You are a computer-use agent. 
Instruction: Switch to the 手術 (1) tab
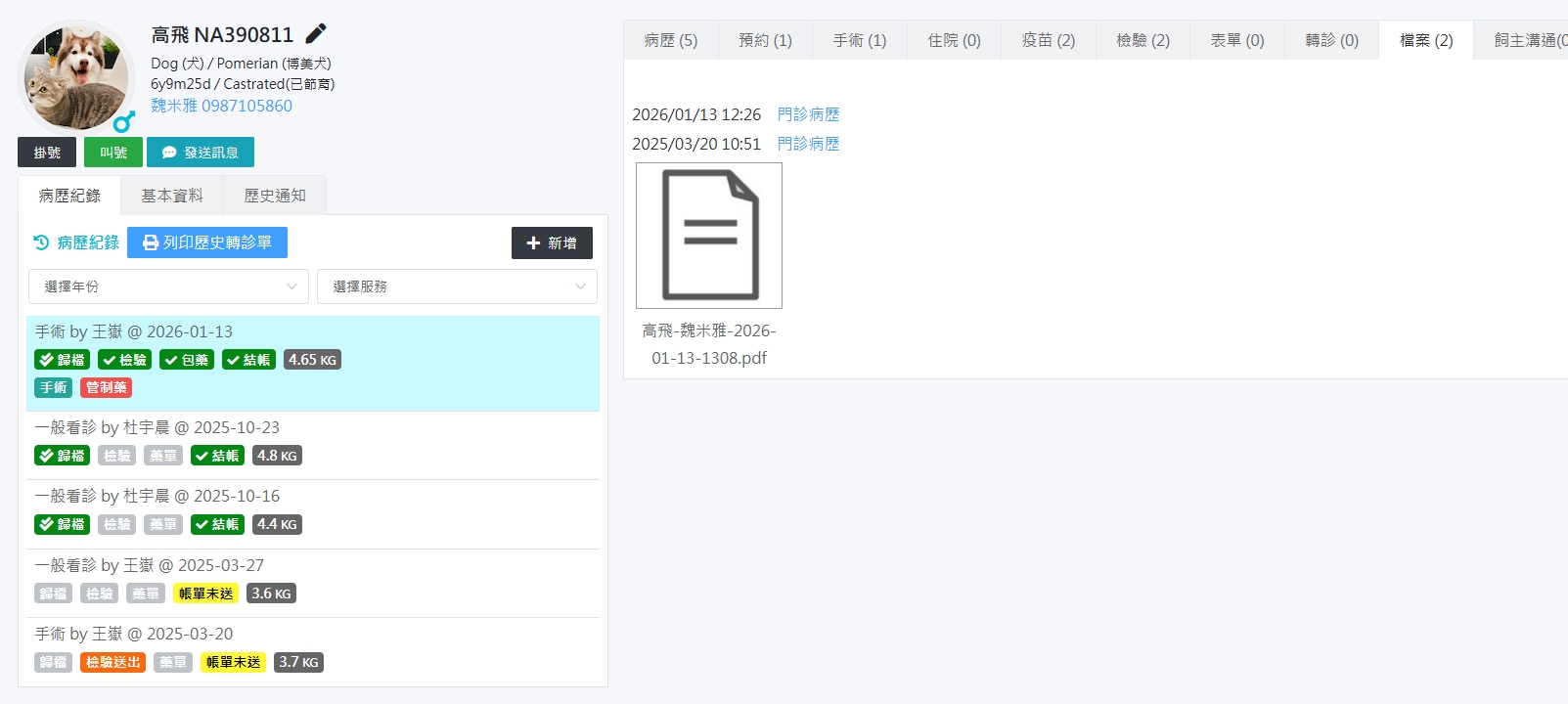coord(859,40)
